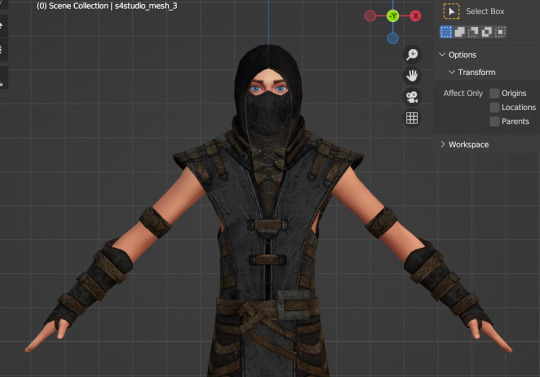Toggle camera view icon
This screenshot has height=377, width=540.
[412, 97]
